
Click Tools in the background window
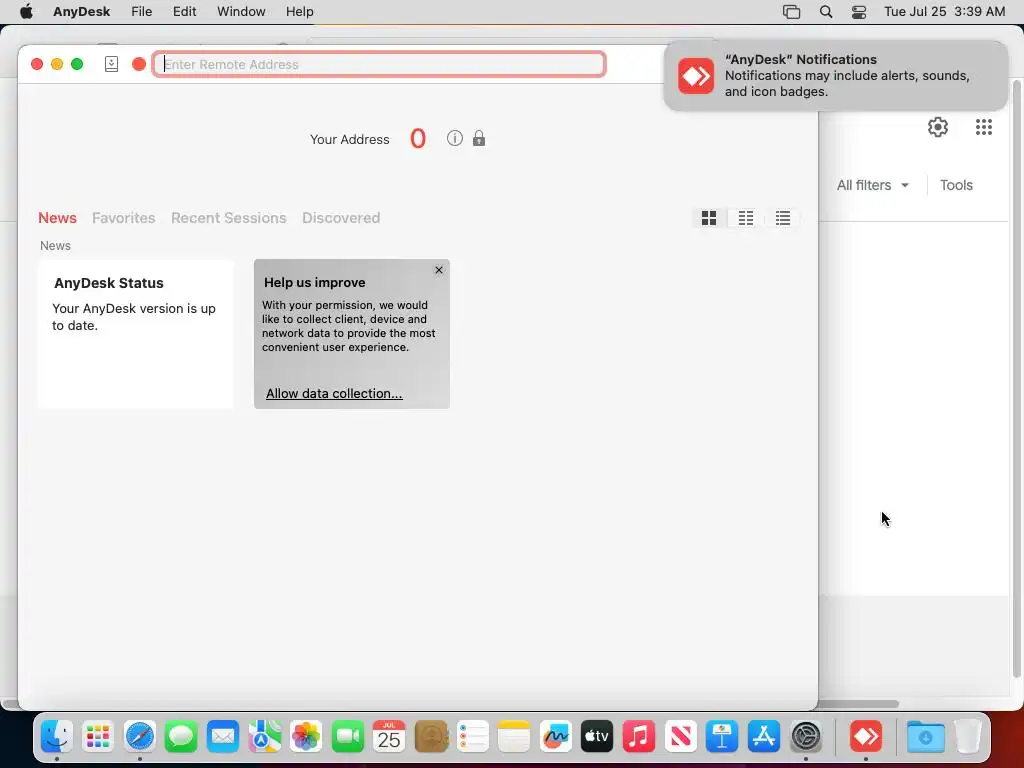click(956, 185)
